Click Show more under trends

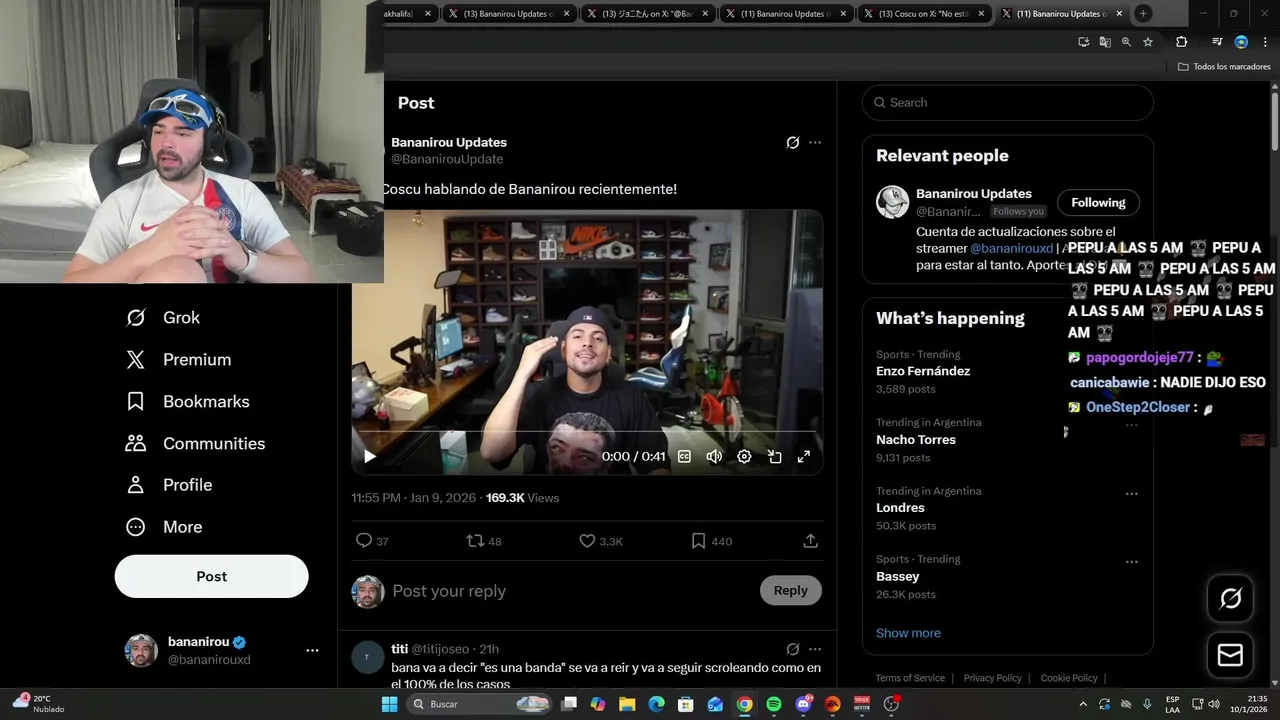coord(908,633)
